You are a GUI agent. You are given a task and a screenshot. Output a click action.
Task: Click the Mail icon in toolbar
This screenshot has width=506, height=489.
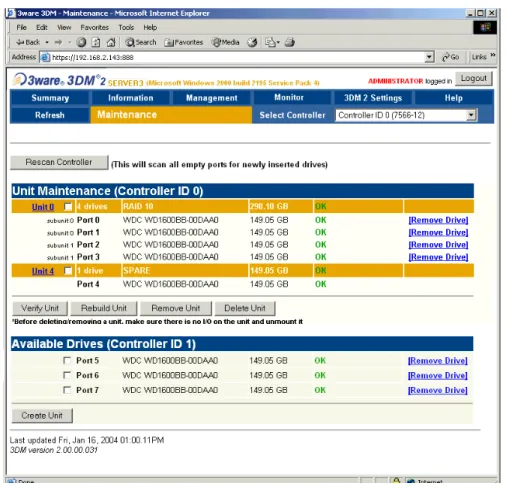pos(270,42)
